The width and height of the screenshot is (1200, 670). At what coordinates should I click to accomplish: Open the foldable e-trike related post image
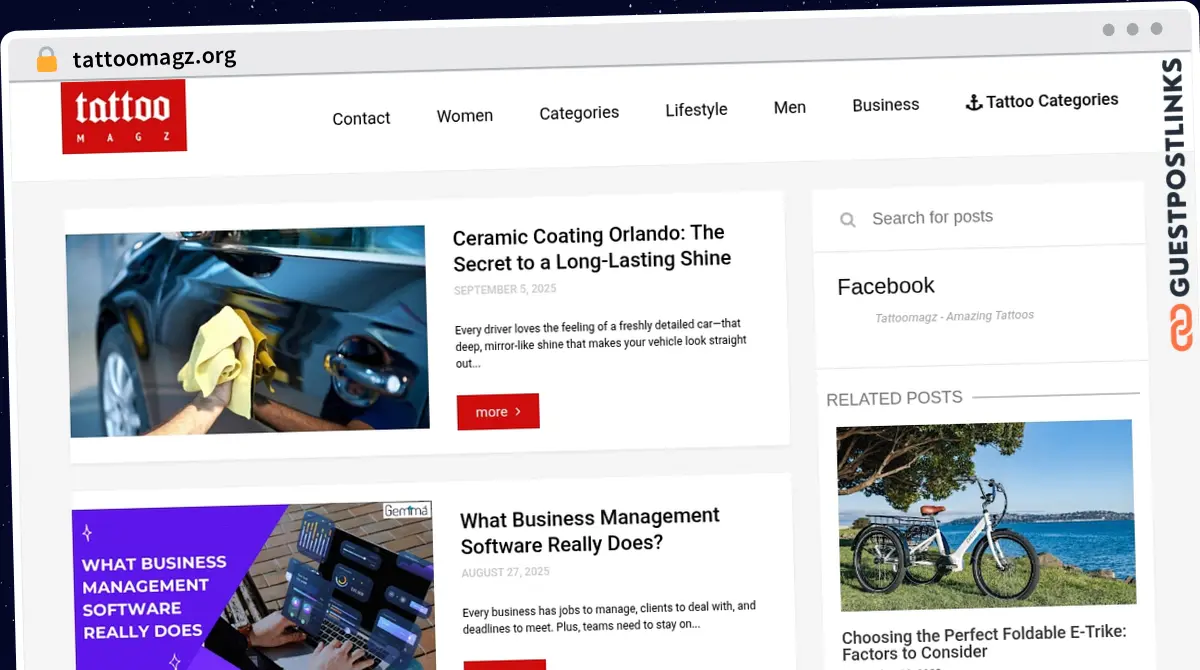click(x=986, y=514)
